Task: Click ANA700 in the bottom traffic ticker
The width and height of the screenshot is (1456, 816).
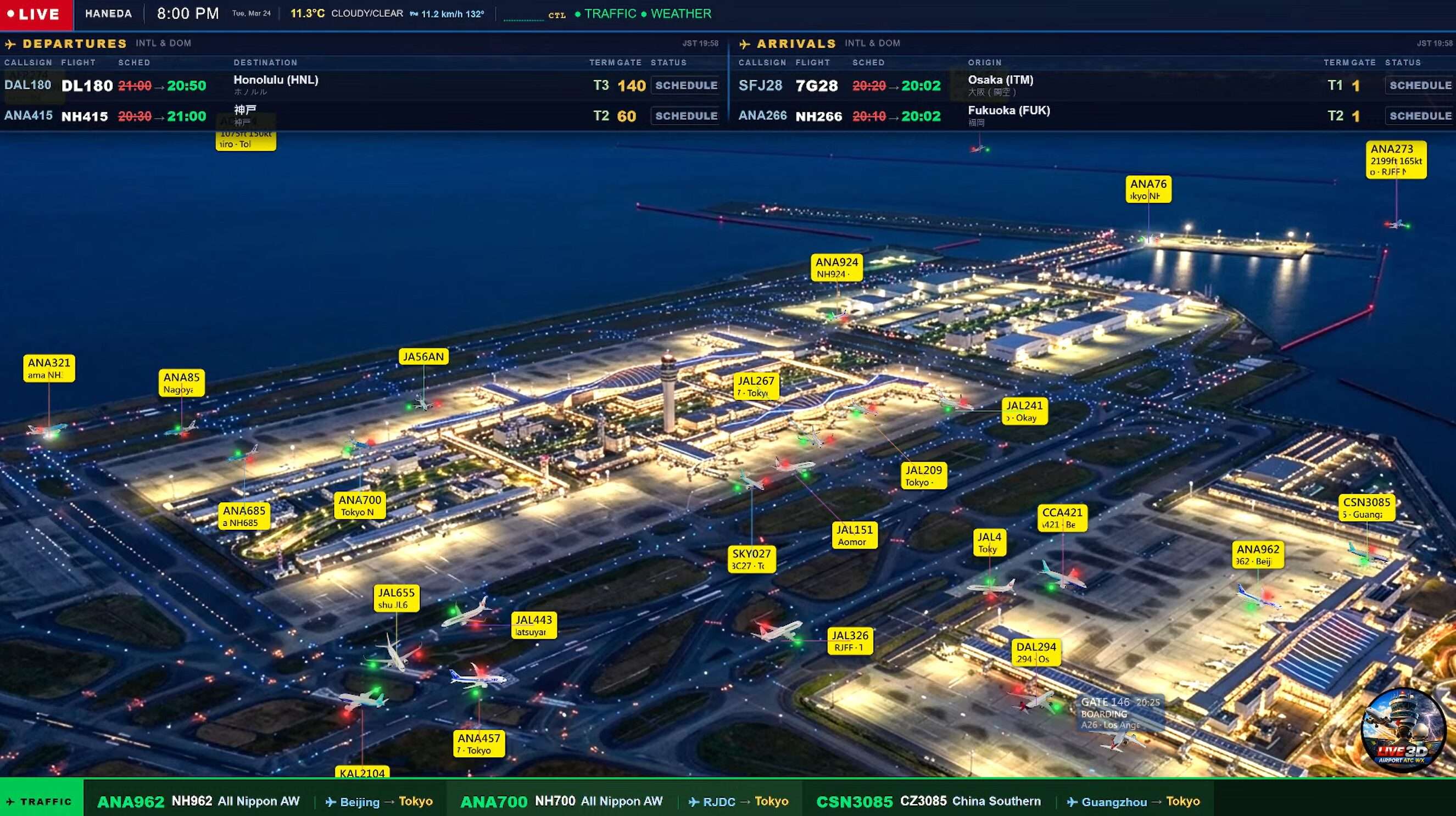Action: click(493, 802)
